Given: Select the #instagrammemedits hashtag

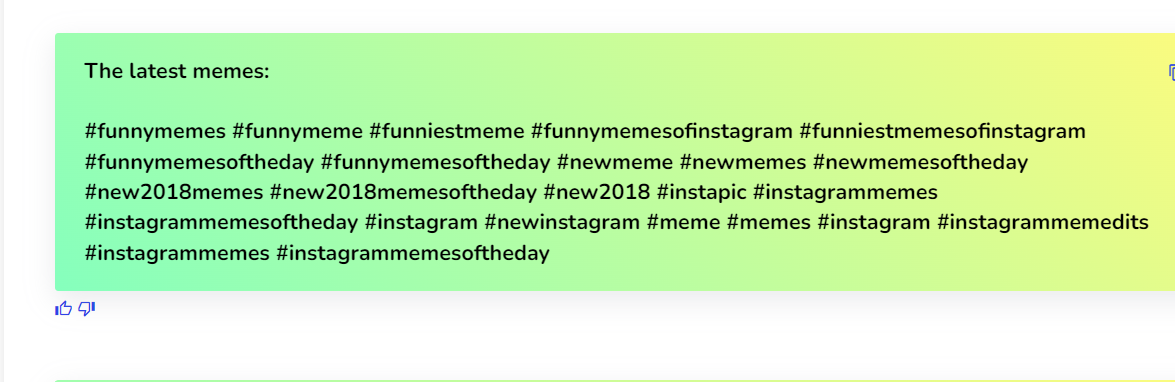Looking at the screenshot, I should point(1043,223).
